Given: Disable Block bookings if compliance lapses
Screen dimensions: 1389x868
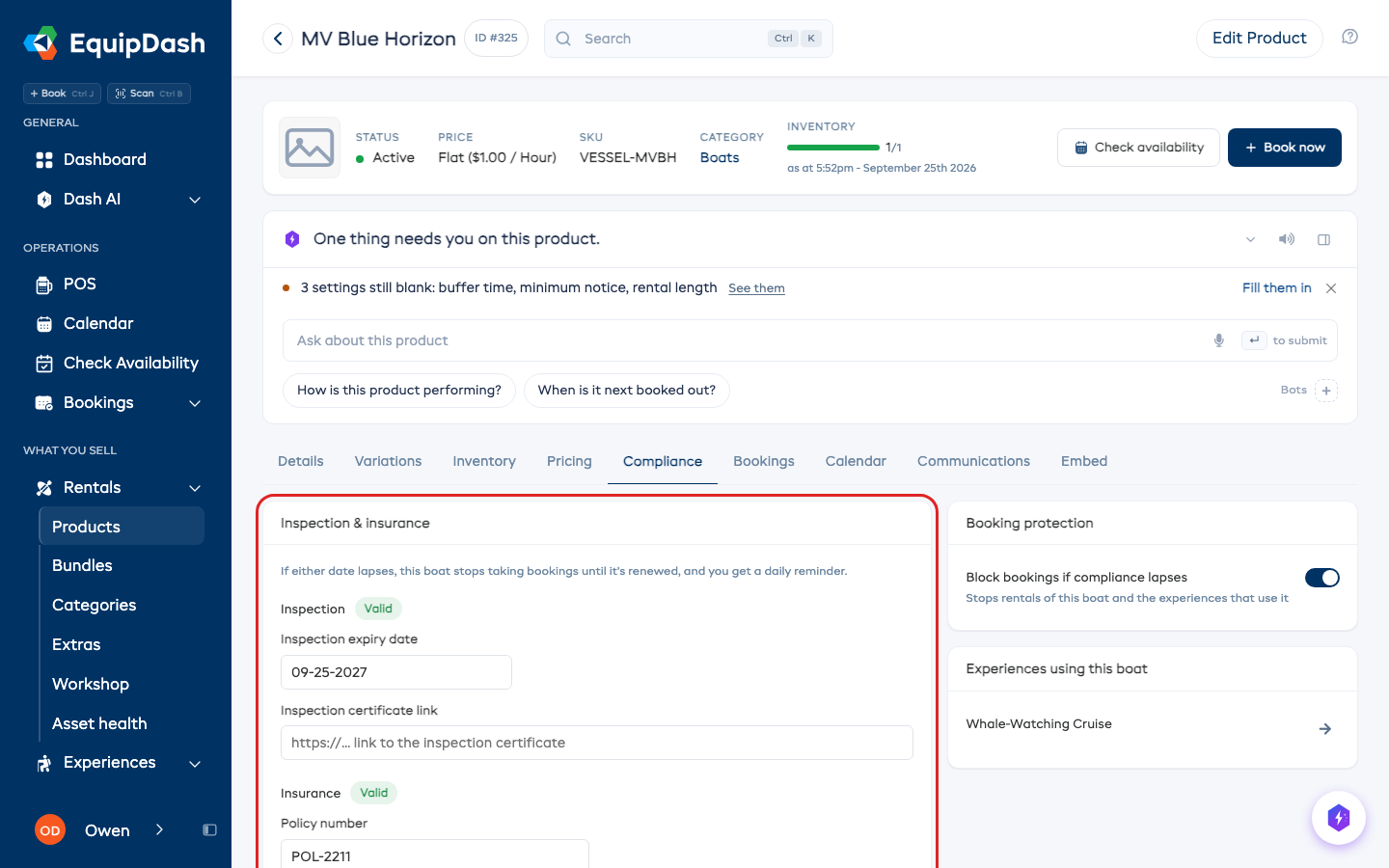Looking at the screenshot, I should pos(1321,578).
